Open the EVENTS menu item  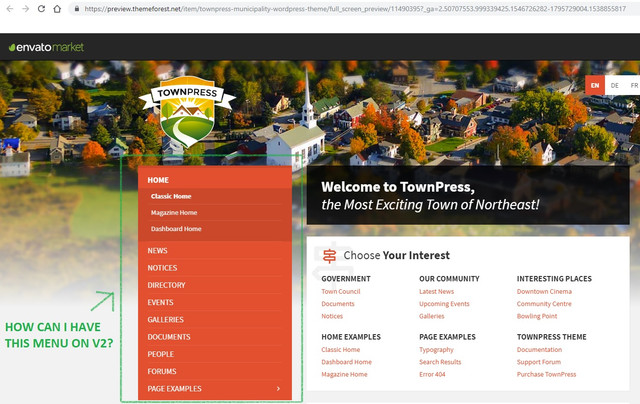coord(160,302)
